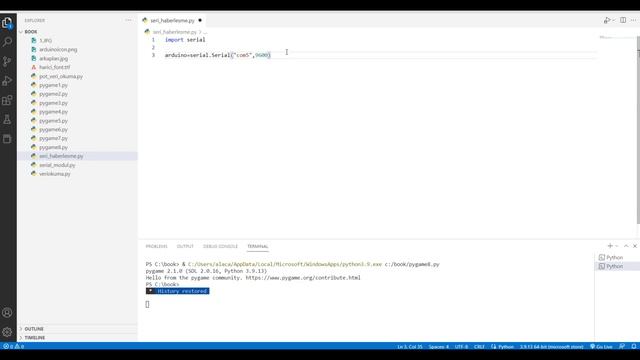Image resolution: width=640 pixels, height=360 pixels.
Task: Open the Manage gear menu
Action: click(7, 332)
